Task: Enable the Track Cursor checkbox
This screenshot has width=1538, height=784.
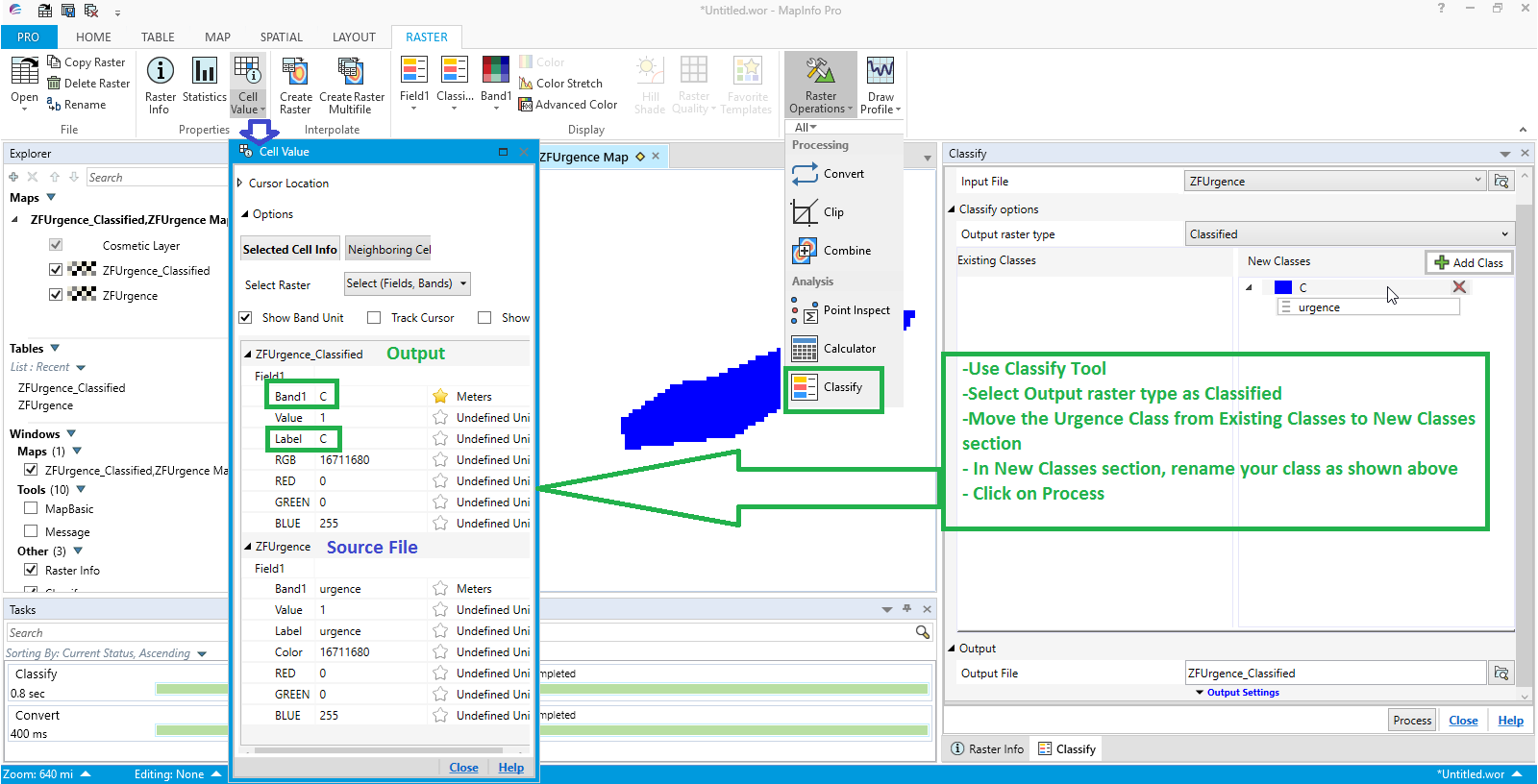Action: point(374,318)
